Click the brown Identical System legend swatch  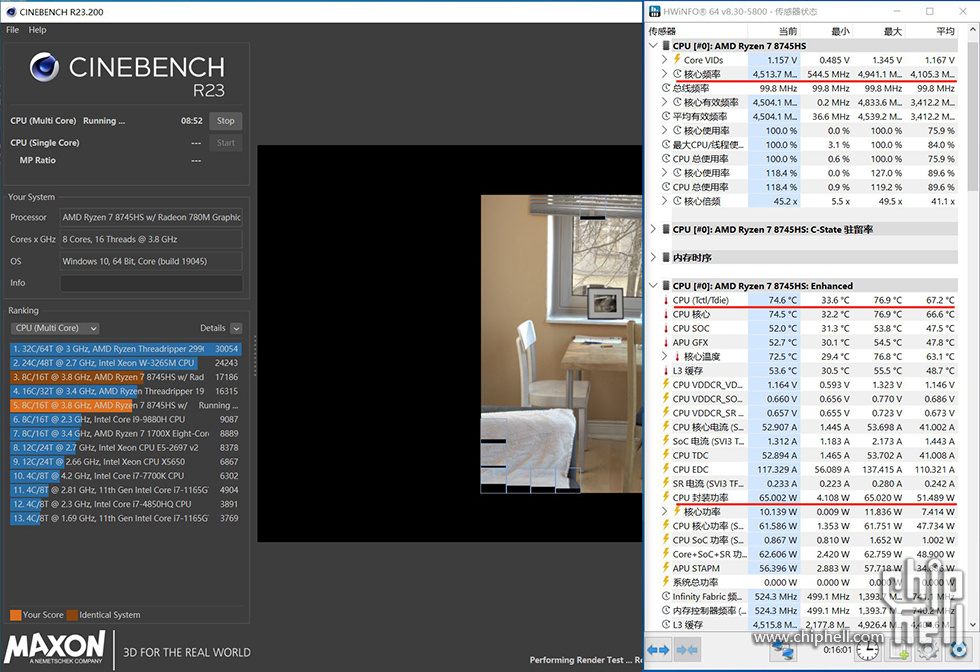72,615
